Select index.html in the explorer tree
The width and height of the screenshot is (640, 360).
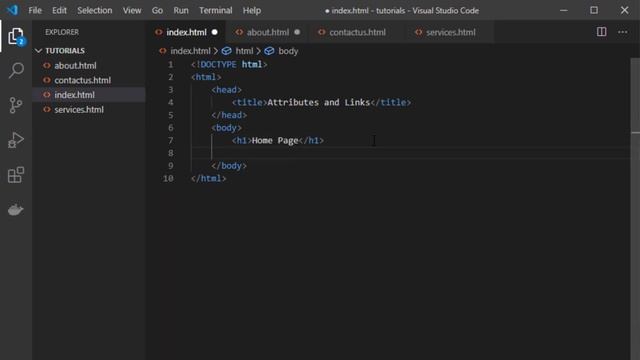tap(74, 95)
